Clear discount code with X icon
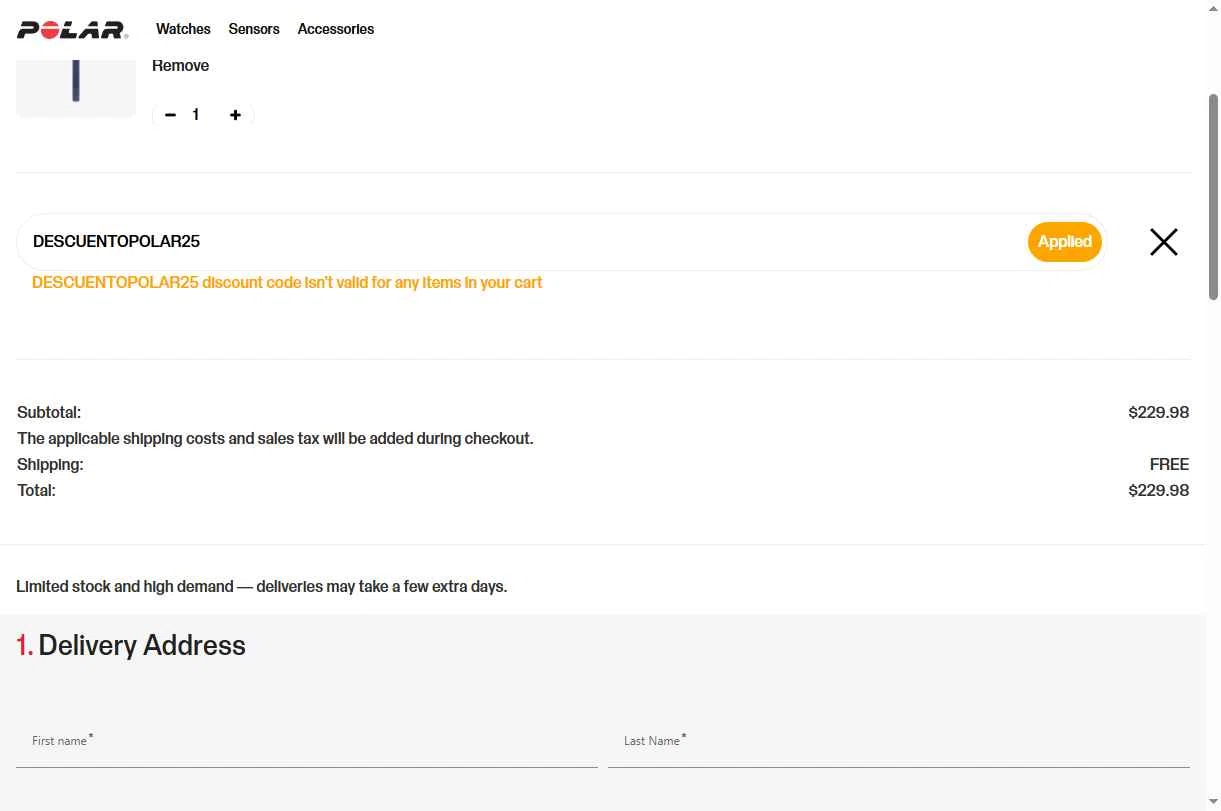 tap(1163, 242)
